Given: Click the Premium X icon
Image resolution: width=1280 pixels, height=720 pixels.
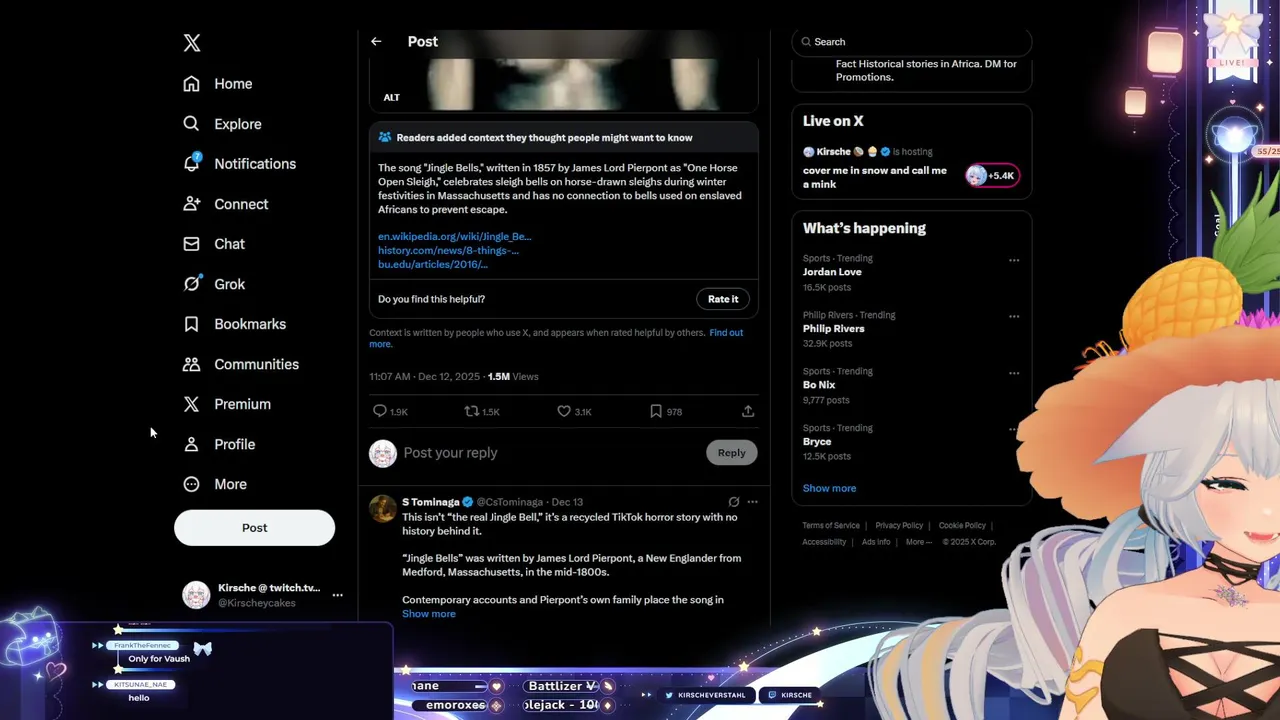Looking at the screenshot, I should 191,404.
